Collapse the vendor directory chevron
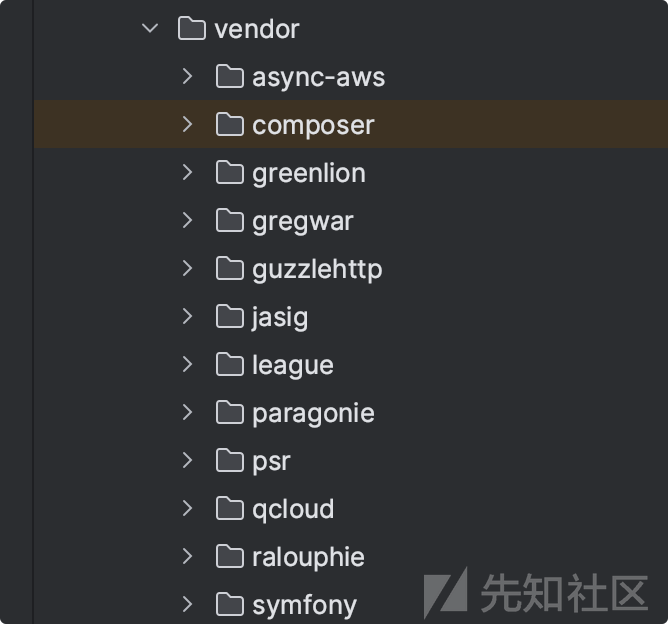This screenshot has height=624, width=668. point(150,29)
